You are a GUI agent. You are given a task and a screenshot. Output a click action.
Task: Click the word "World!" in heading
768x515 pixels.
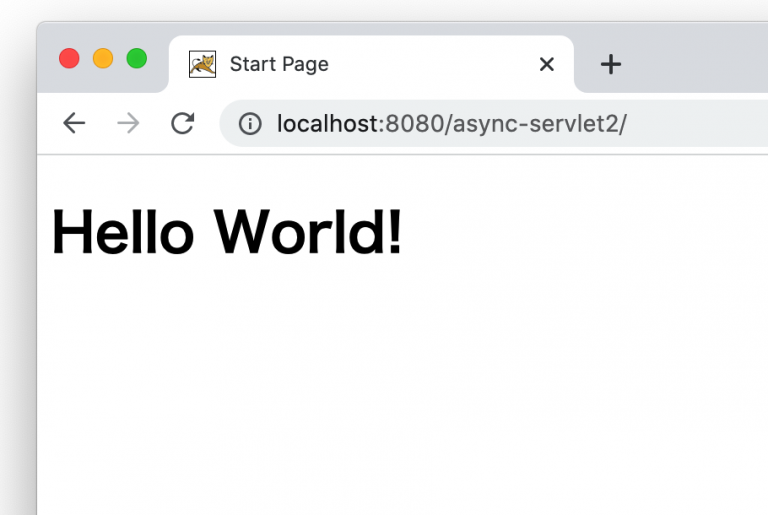pos(308,232)
